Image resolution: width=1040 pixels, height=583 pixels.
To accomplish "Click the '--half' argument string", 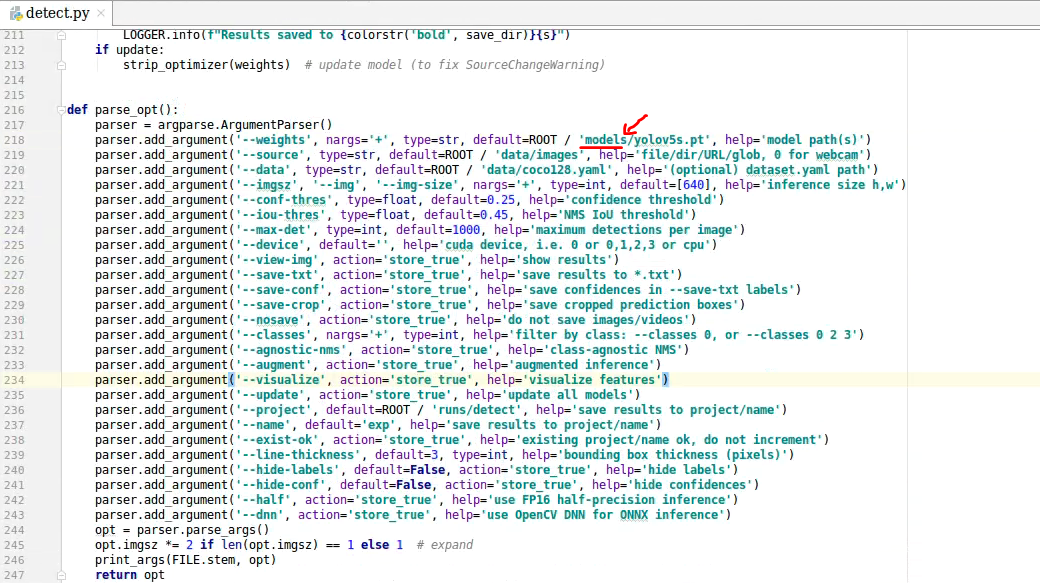I will coord(263,499).
